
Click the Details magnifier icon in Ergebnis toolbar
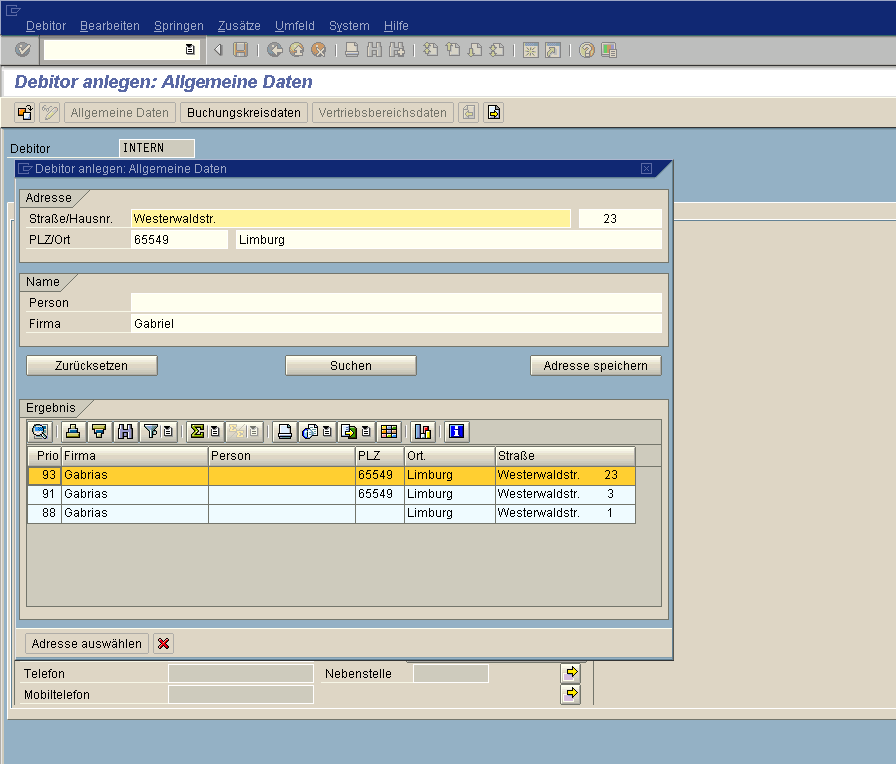pos(40,431)
